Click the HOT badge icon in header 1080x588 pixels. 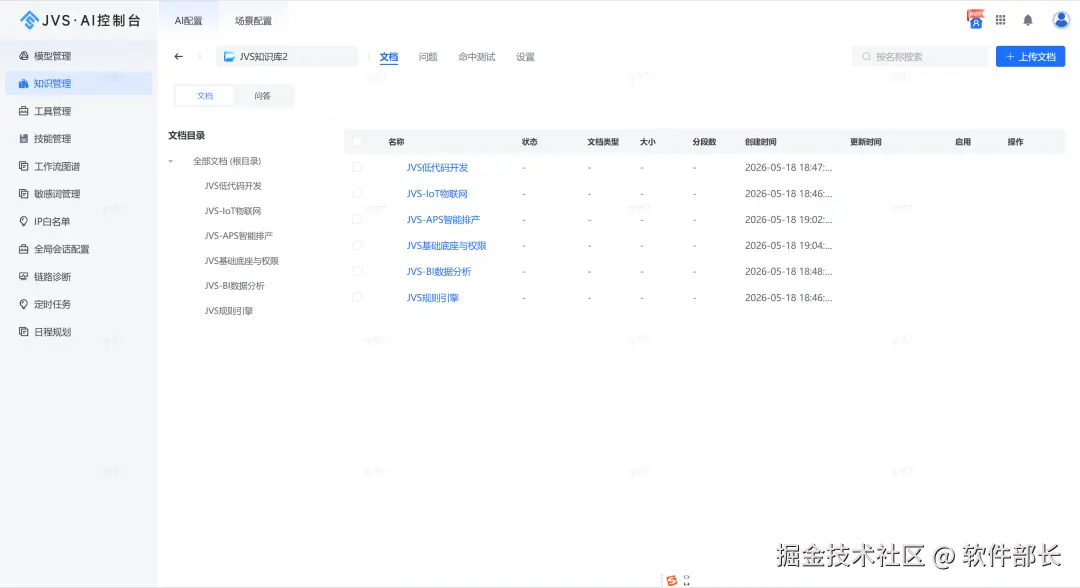pos(975,19)
